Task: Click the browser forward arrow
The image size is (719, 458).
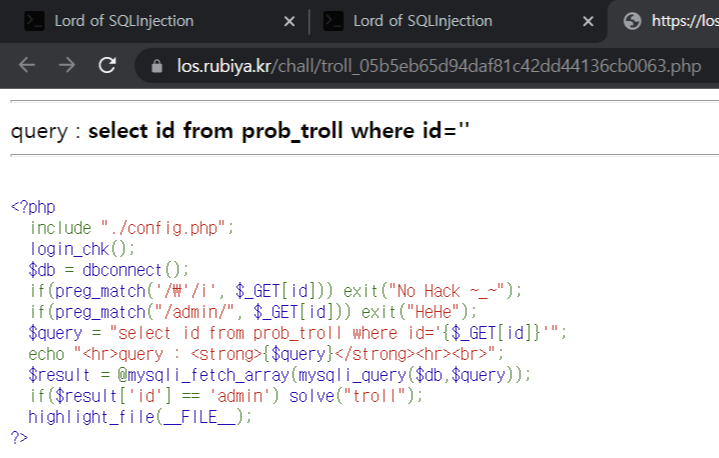Action: 67,65
